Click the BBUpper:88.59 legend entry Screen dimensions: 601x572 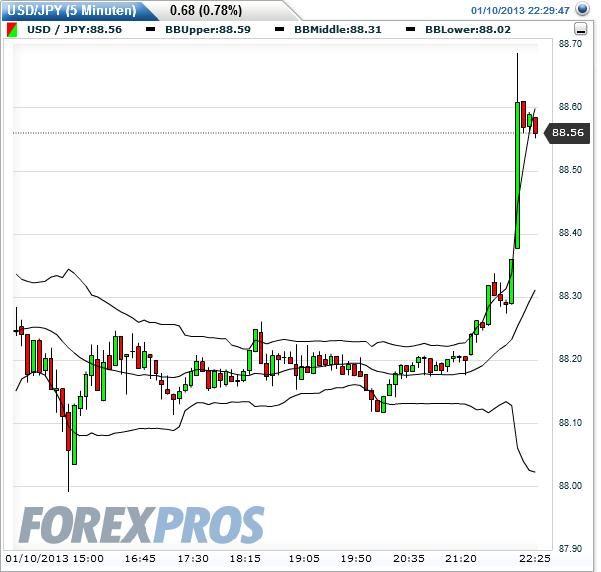[208, 30]
